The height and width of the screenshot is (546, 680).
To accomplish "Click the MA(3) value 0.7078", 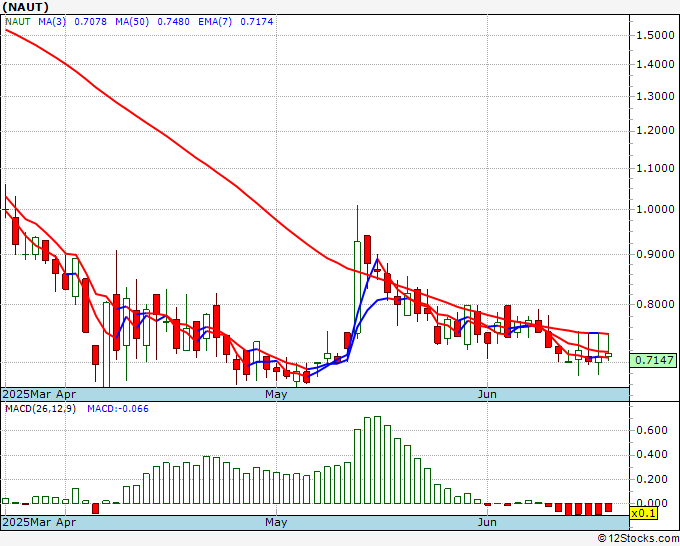I will click(90, 22).
